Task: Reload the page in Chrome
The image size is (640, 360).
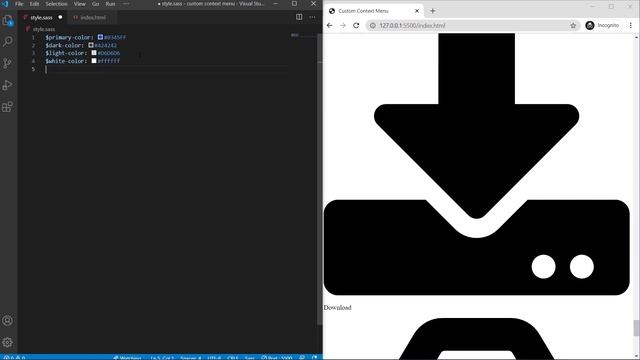Action: coord(356,25)
